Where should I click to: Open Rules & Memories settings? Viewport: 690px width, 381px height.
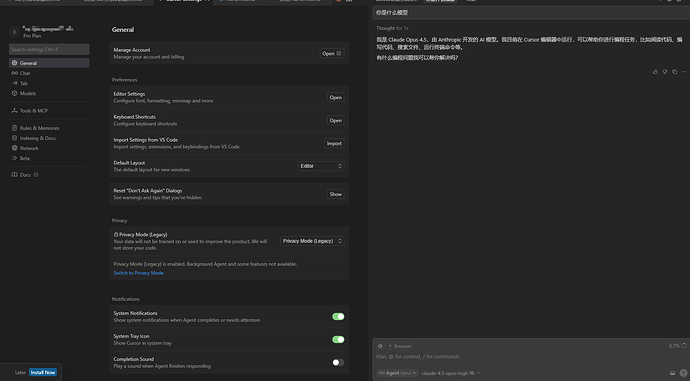click(x=49, y=128)
